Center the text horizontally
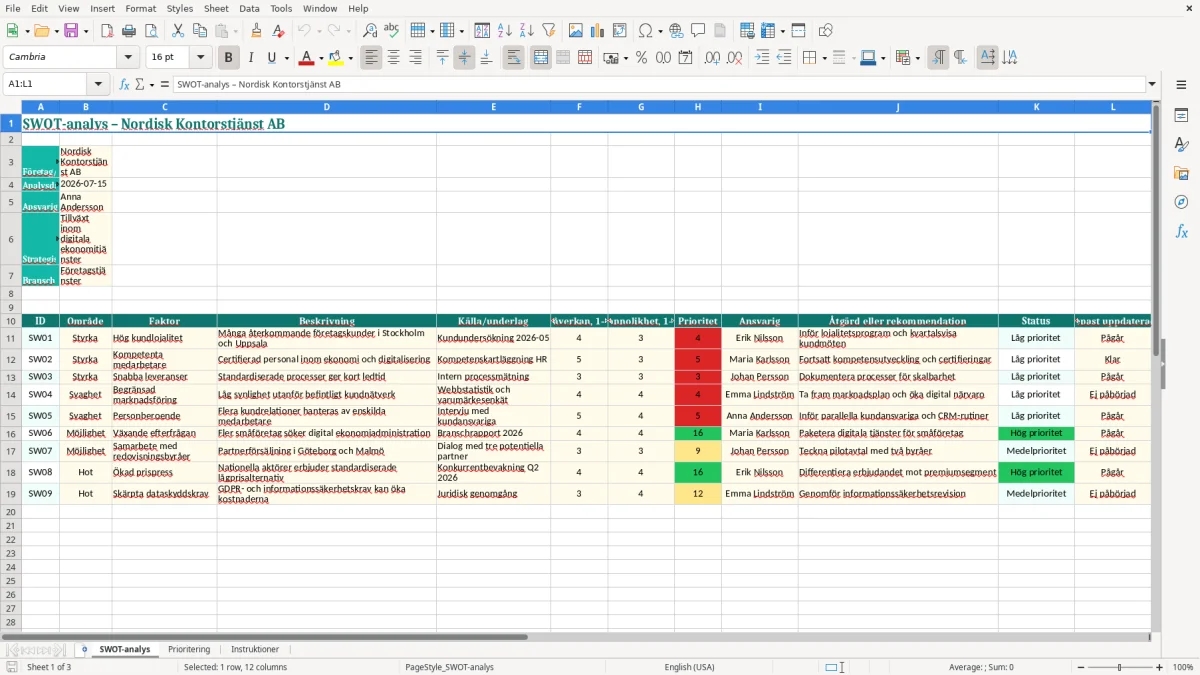This screenshot has height=675, width=1200. tap(393, 58)
